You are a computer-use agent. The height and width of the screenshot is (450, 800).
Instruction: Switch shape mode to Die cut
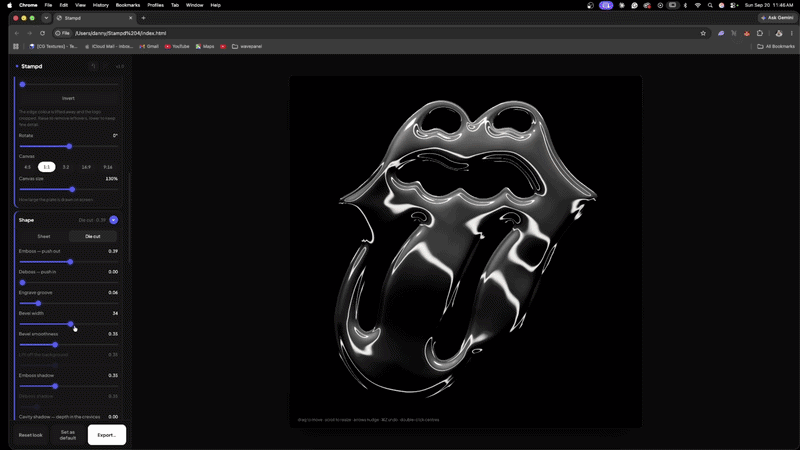(93, 236)
